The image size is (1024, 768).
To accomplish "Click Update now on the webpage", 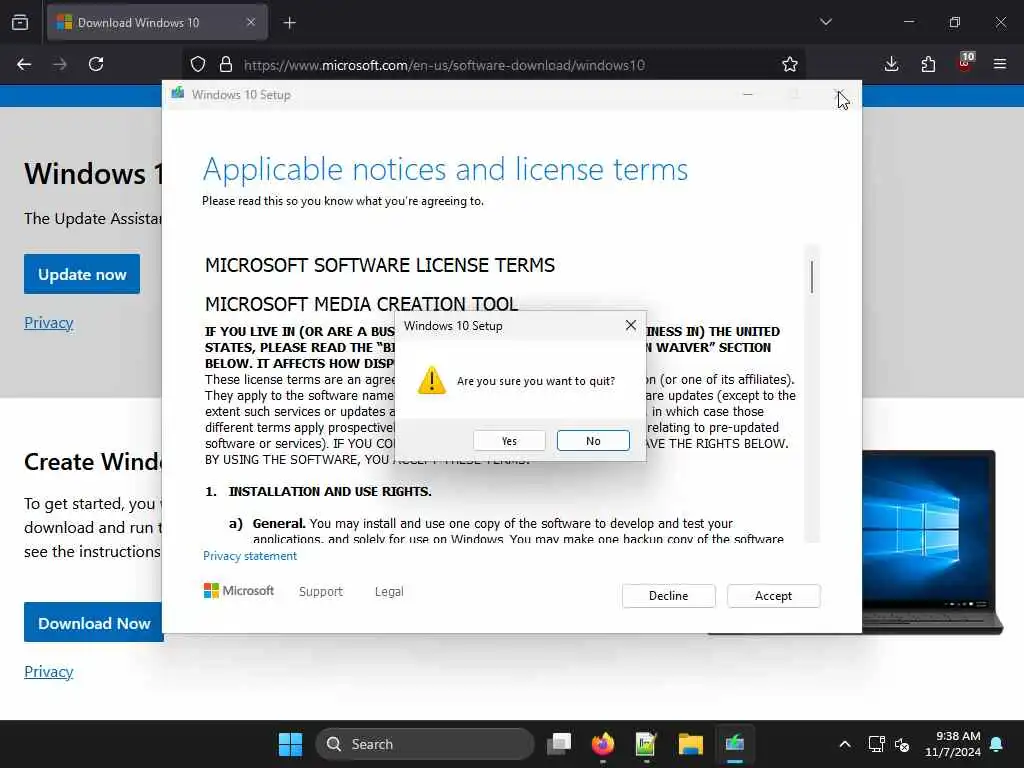I will [x=82, y=274].
